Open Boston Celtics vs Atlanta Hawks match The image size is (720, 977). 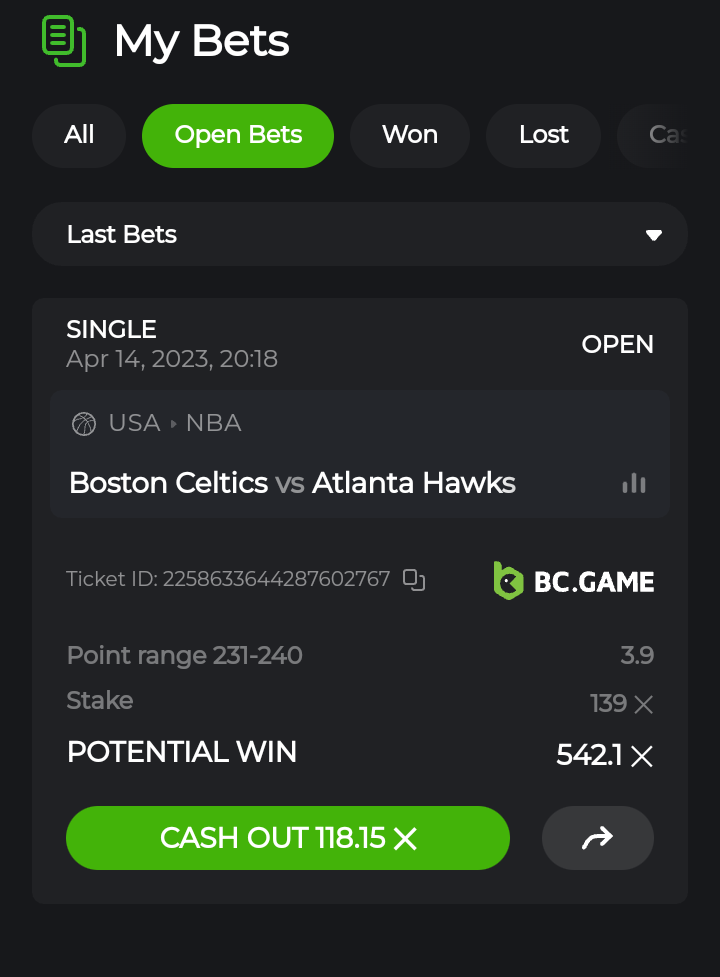[x=292, y=484]
